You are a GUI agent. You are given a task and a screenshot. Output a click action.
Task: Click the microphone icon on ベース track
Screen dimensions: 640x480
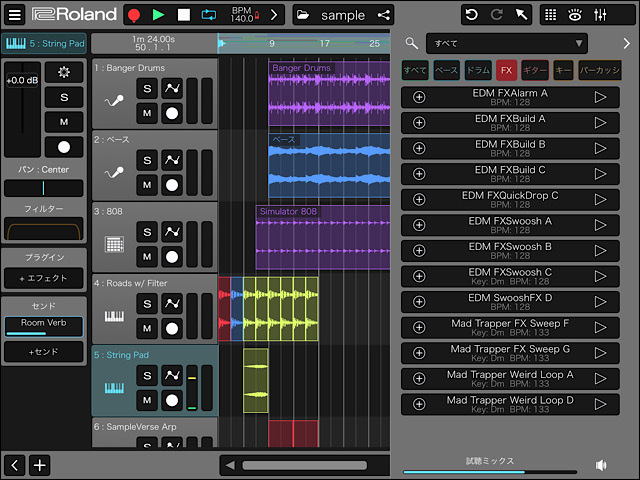(x=114, y=172)
